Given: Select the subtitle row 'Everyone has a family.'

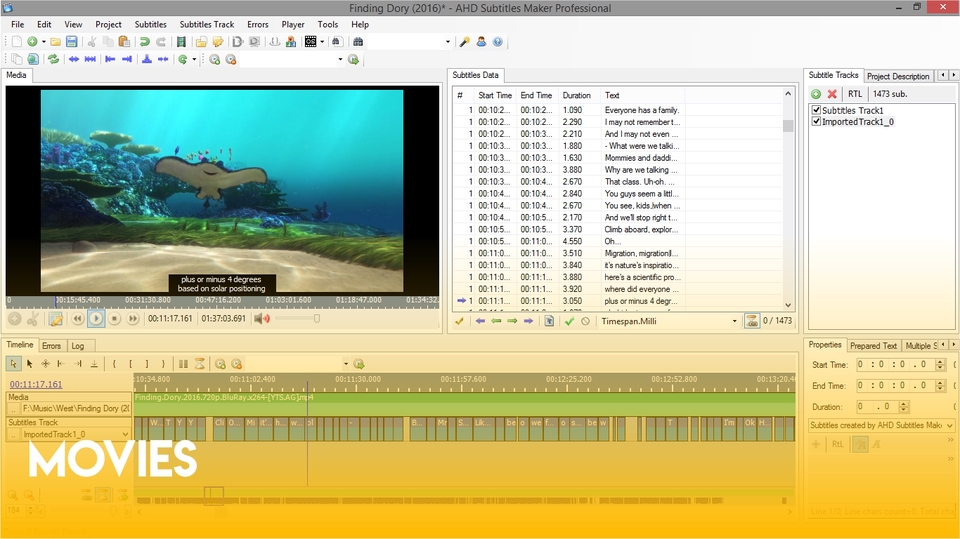Looking at the screenshot, I should click(x=618, y=110).
